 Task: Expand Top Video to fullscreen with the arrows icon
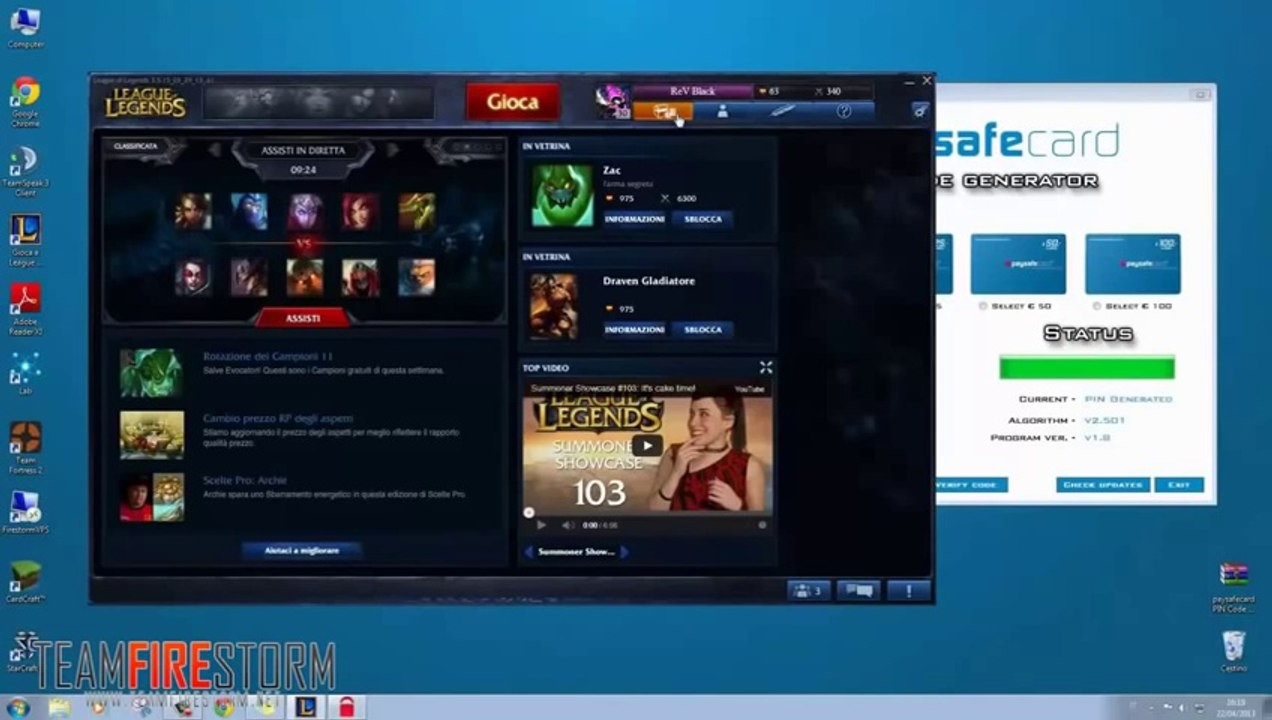pyautogui.click(x=765, y=367)
